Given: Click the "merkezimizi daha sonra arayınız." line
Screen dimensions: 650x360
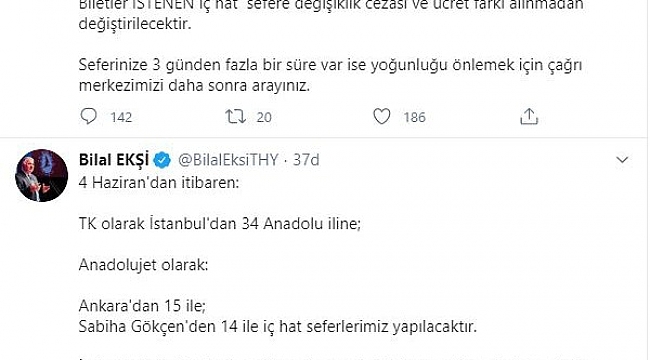Looking at the screenshot, I should 194,86.
